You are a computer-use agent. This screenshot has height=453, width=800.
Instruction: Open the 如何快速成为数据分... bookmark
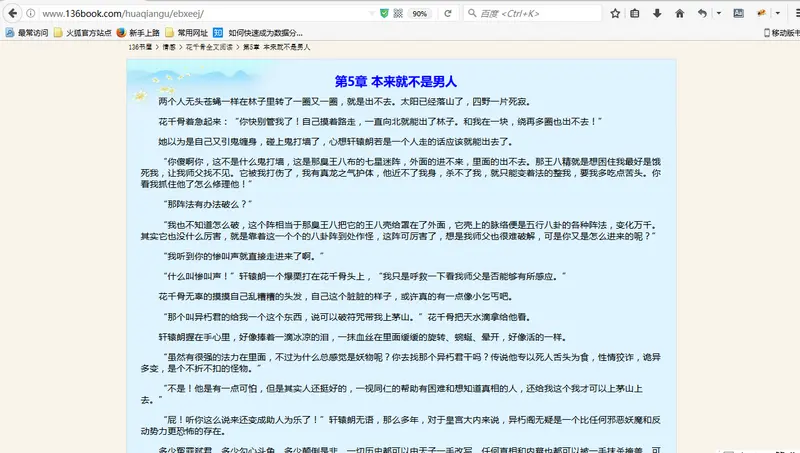pos(258,33)
